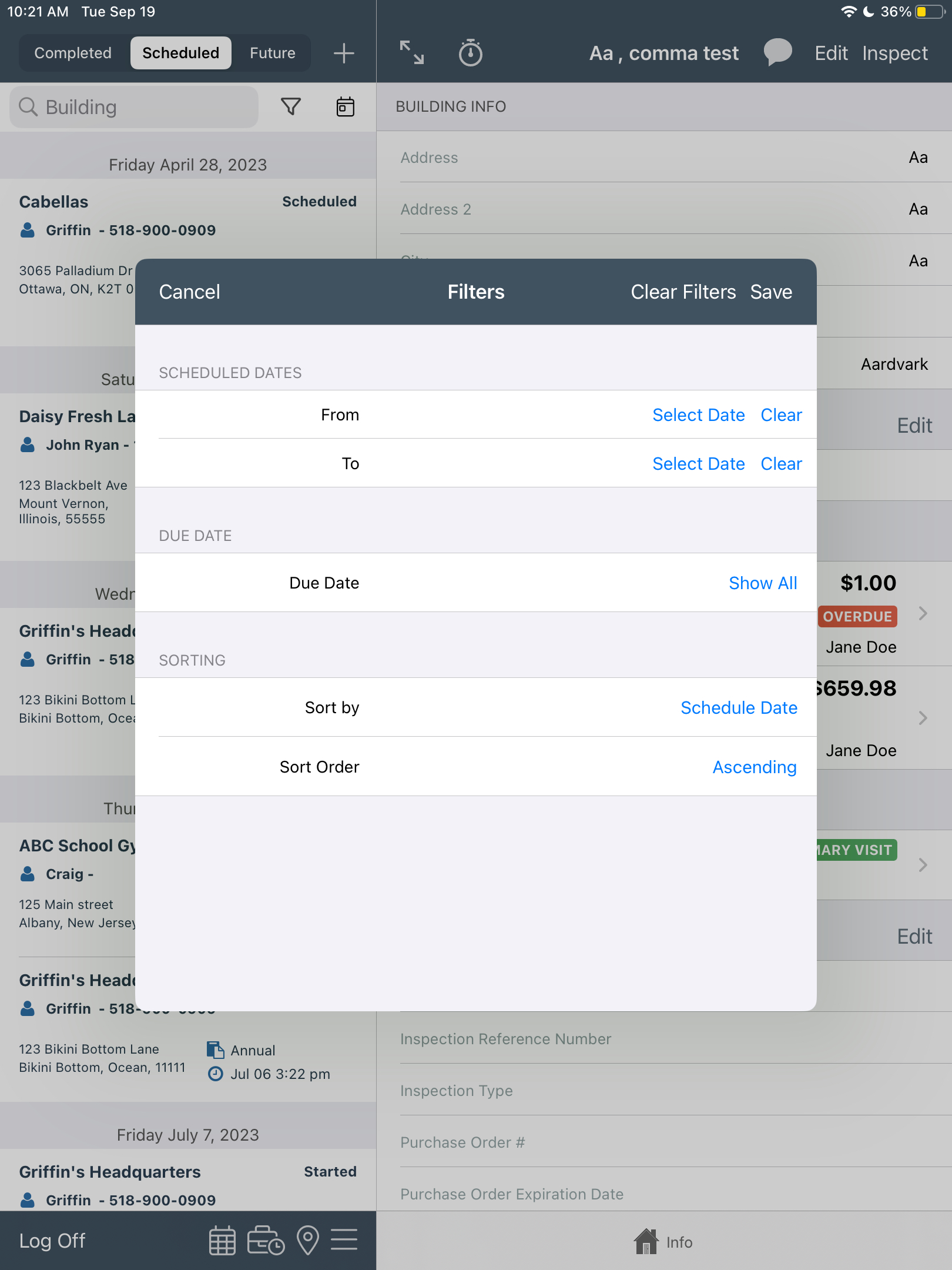
Task: Switch to the Completed tab
Action: point(73,53)
